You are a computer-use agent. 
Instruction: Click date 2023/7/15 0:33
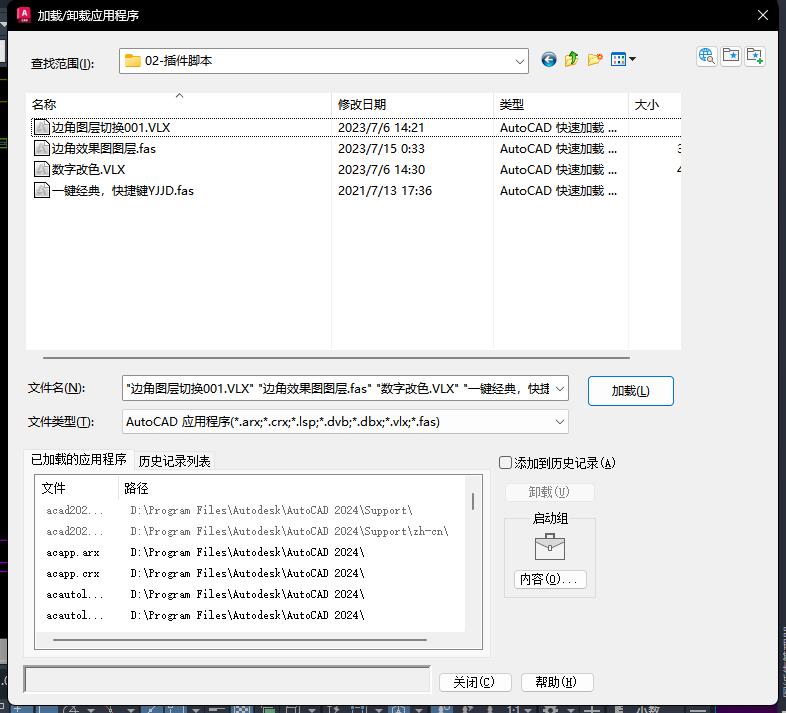[381, 148]
